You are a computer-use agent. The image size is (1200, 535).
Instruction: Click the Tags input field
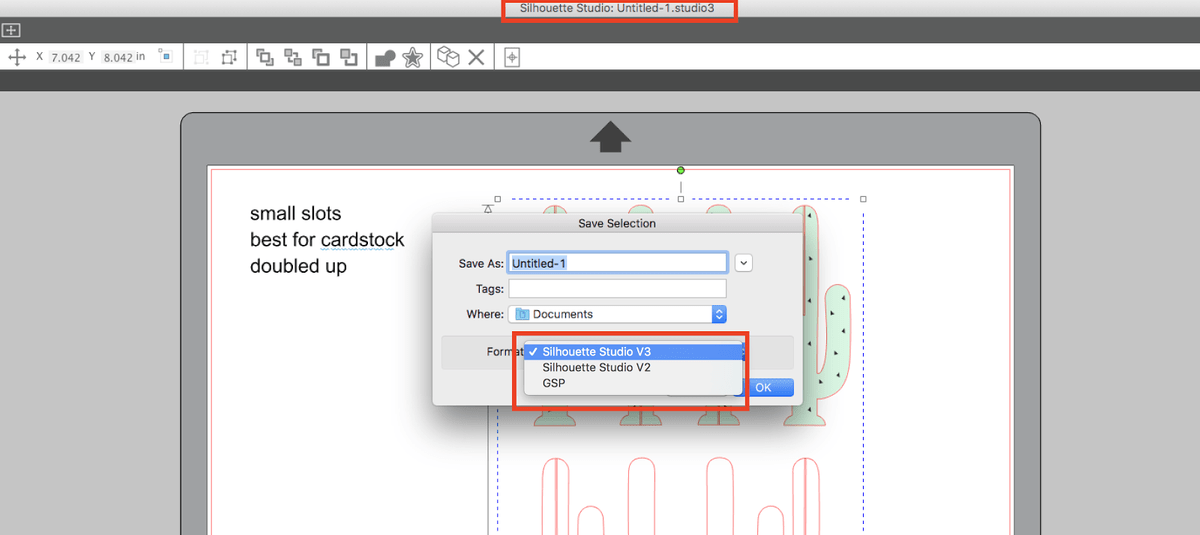pos(617,288)
